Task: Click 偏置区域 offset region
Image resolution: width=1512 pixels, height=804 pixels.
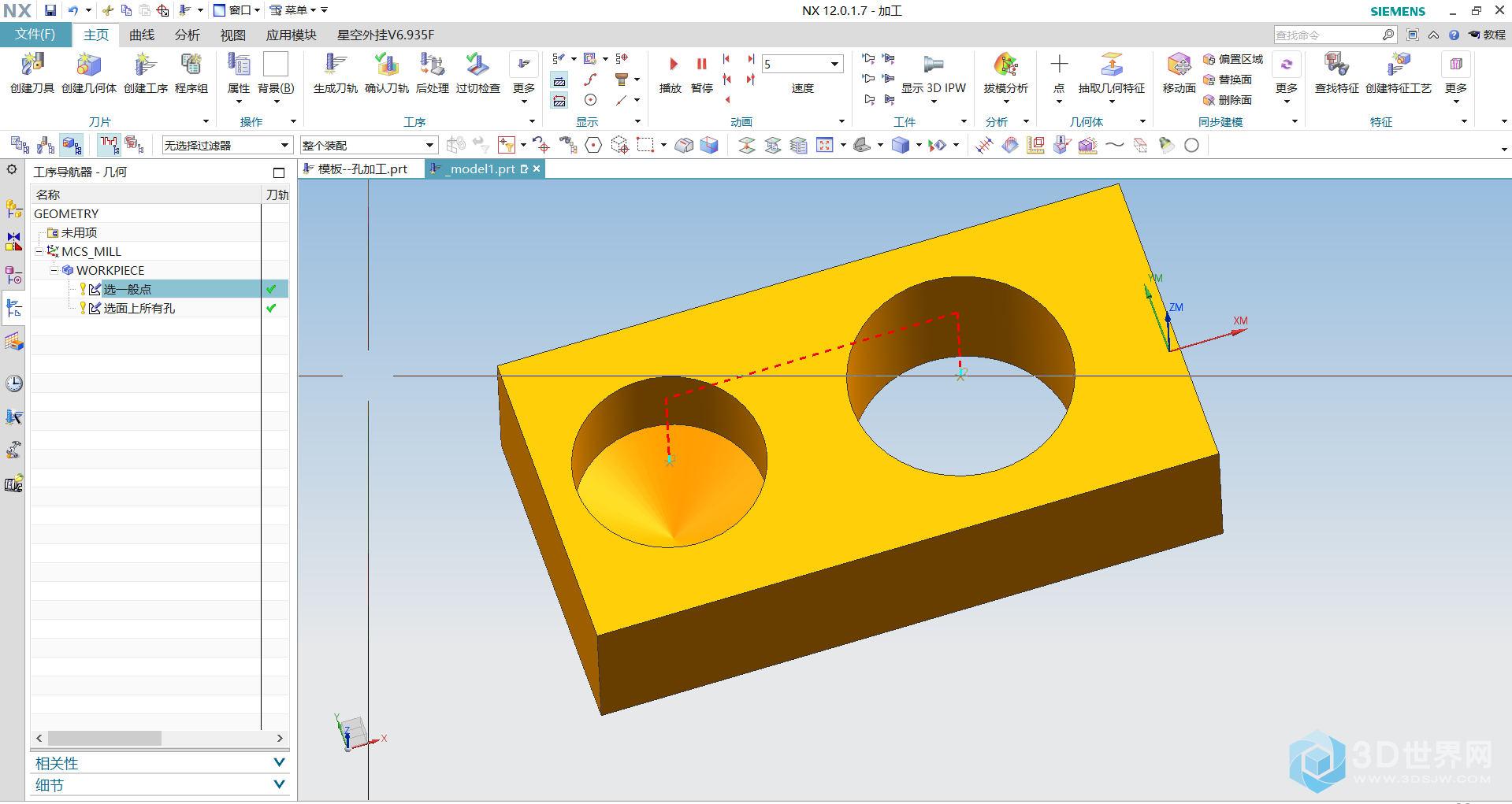Action: click(1233, 59)
